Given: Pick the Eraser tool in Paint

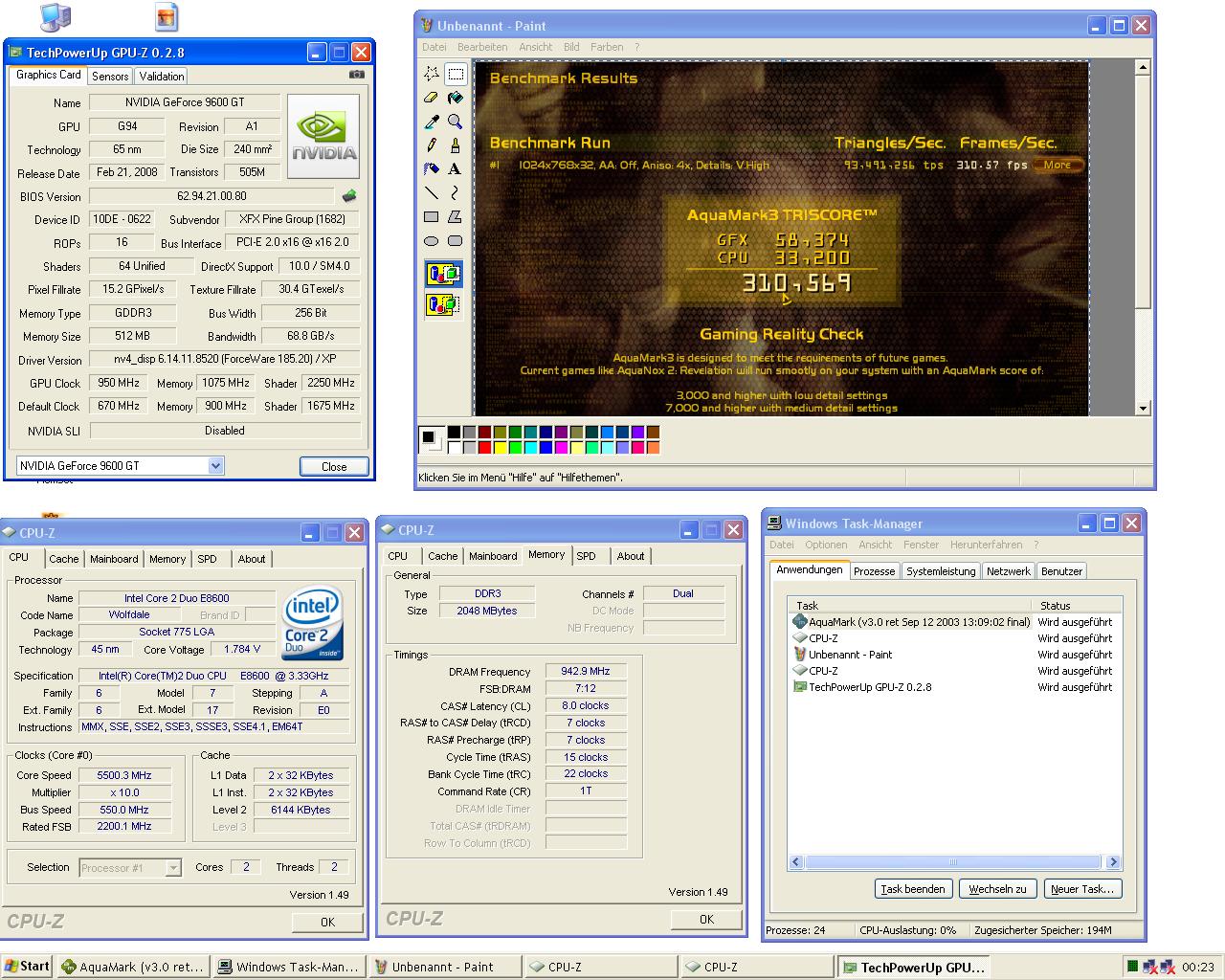Looking at the screenshot, I should (432, 98).
